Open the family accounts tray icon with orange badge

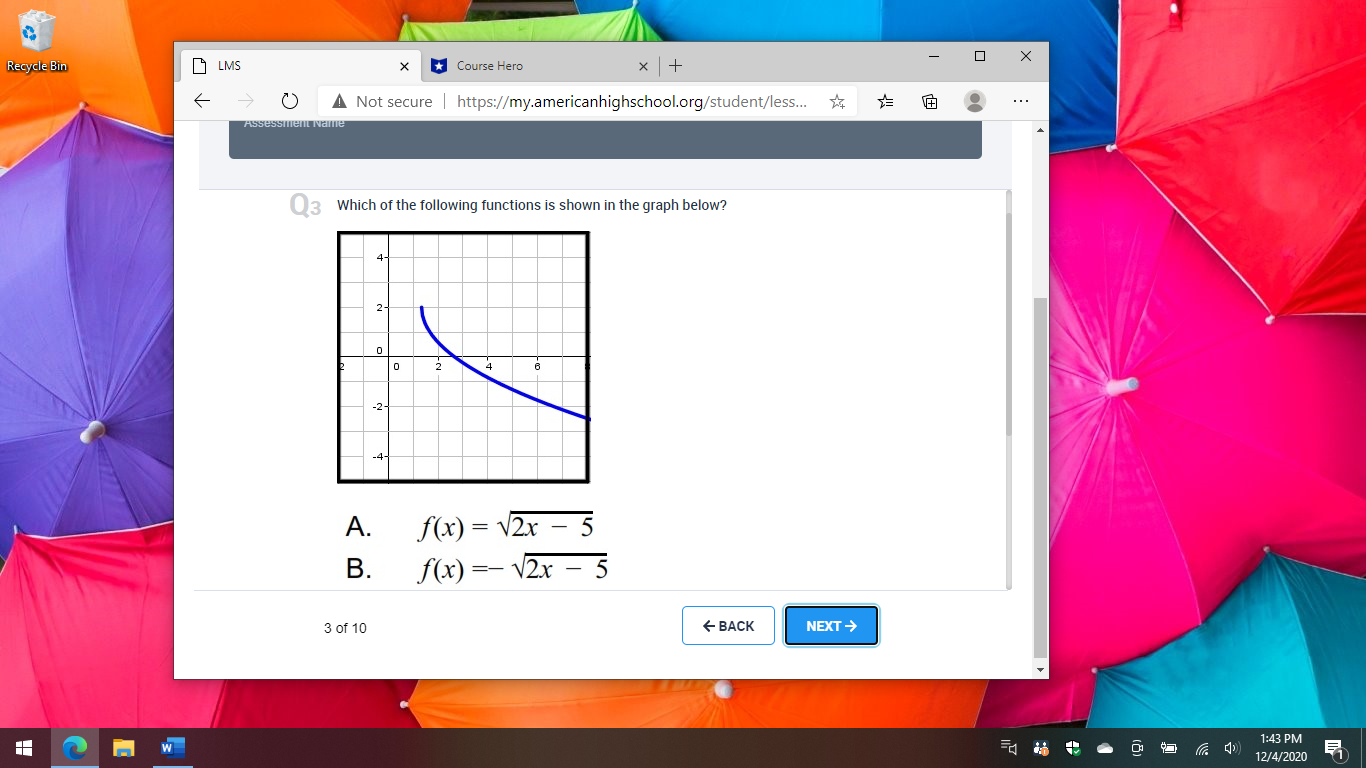(1041, 747)
